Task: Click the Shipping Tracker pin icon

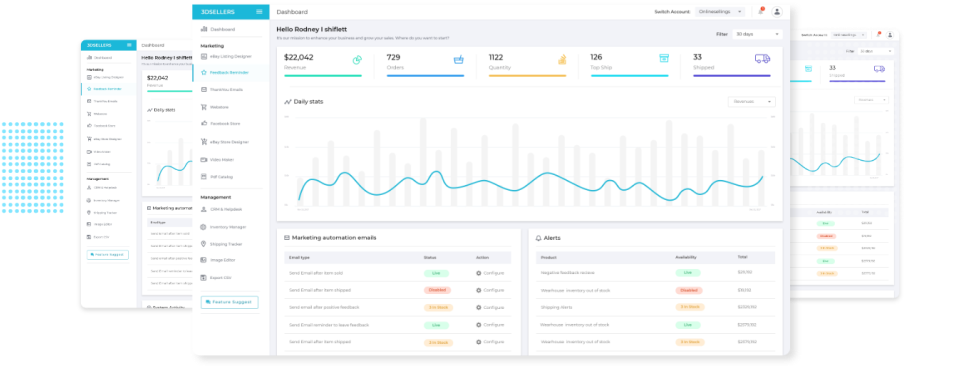Action: [204, 244]
